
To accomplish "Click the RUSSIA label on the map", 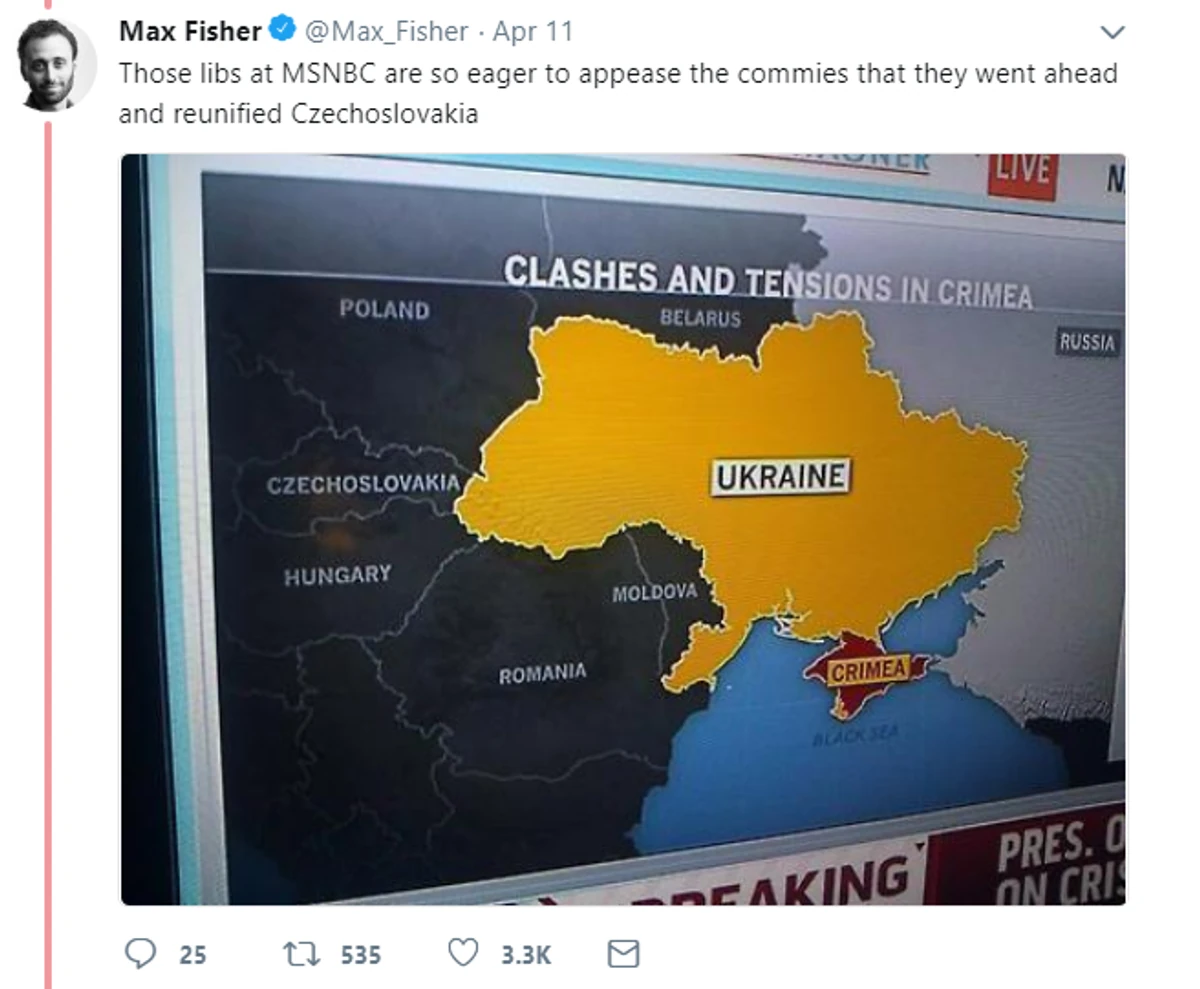I will (1087, 342).
